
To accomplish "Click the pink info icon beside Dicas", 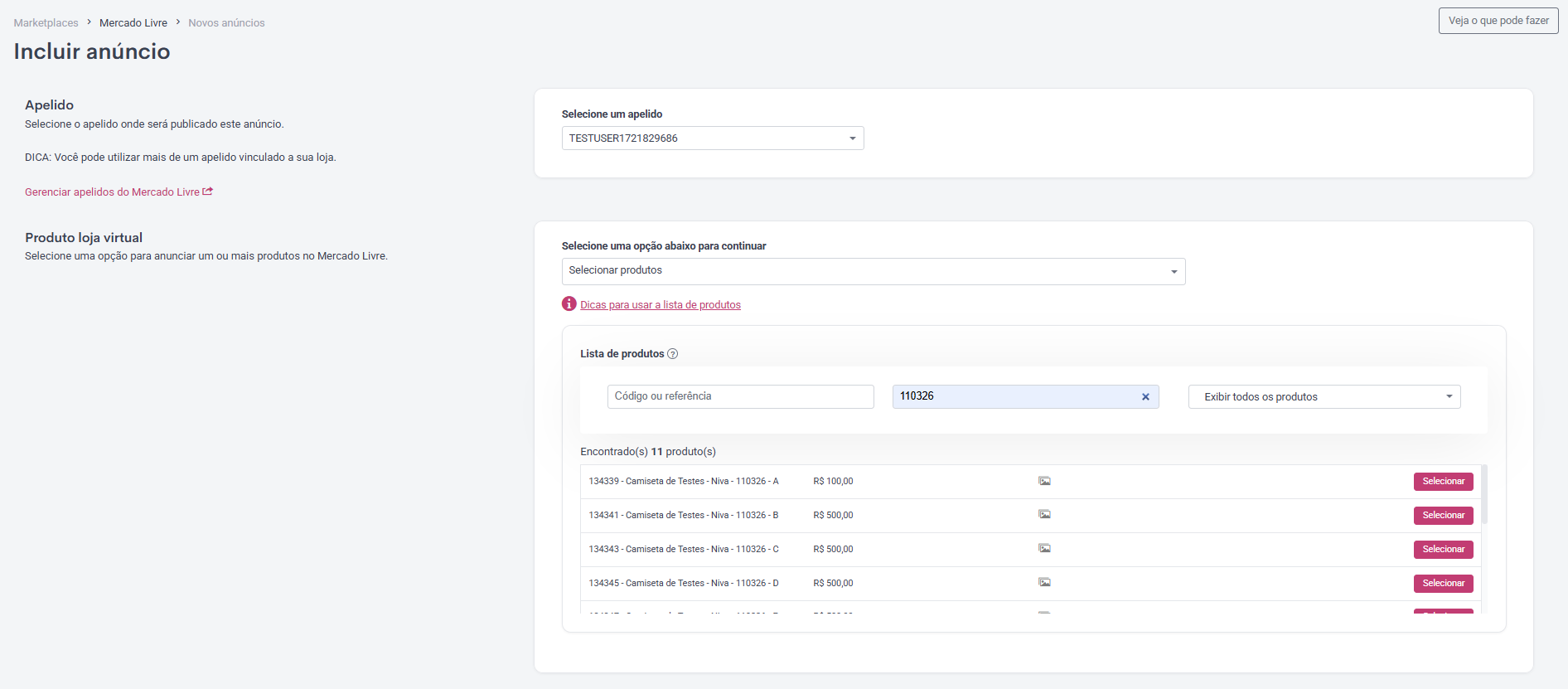I will (x=569, y=303).
